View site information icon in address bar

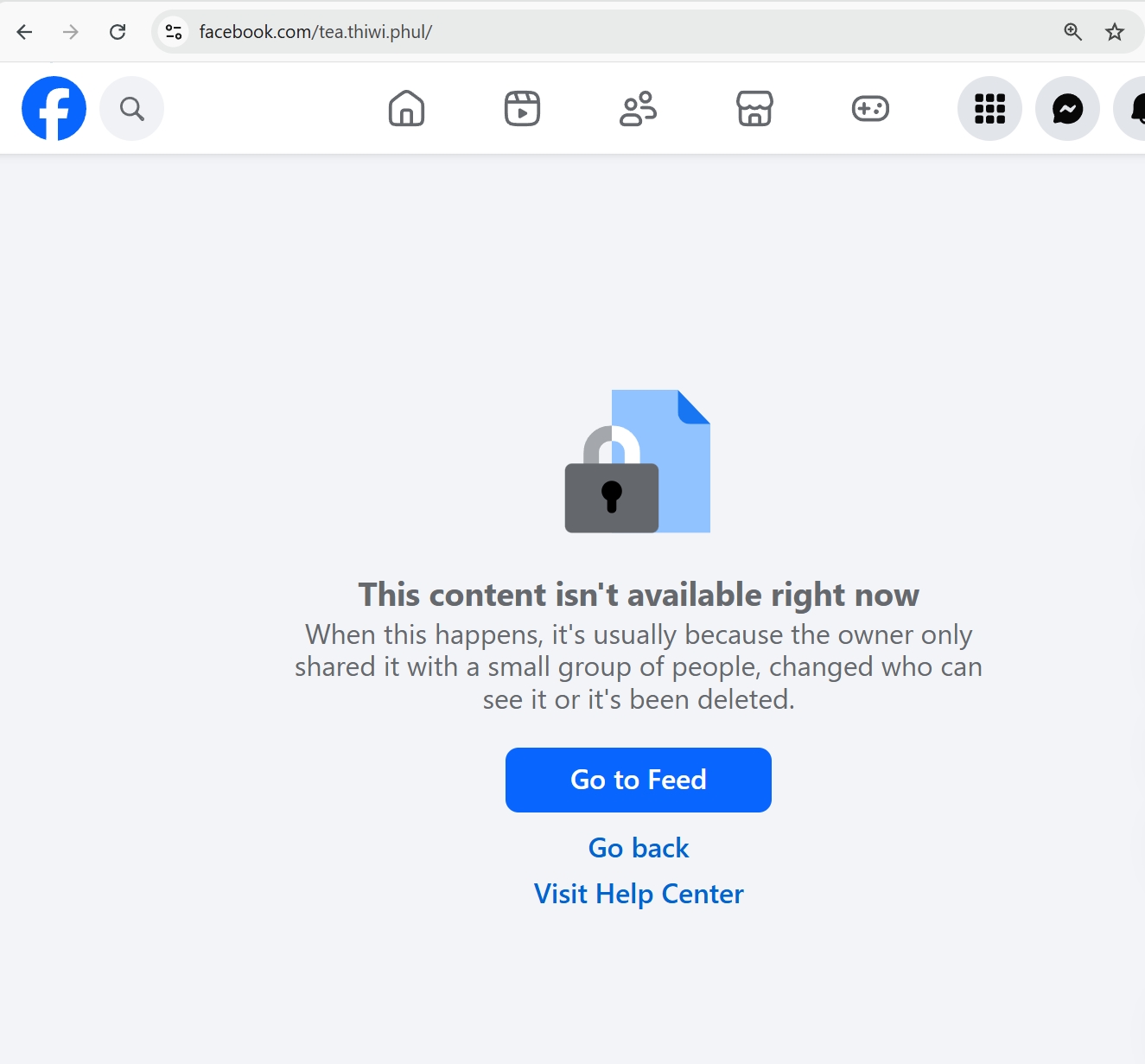[174, 32]
